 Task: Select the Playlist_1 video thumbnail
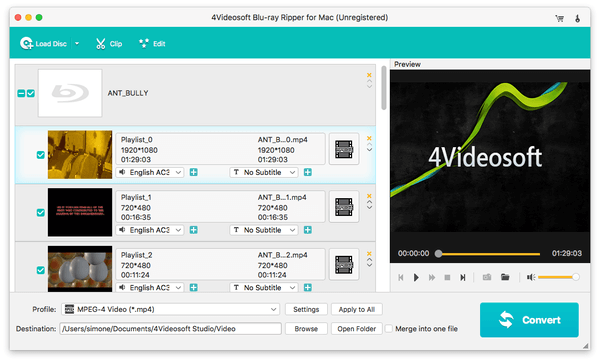click(x=80, y=212)
